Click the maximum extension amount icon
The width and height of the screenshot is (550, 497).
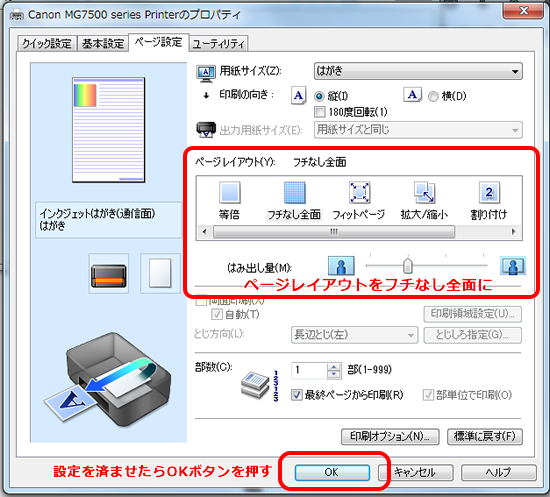click(513, 266)
